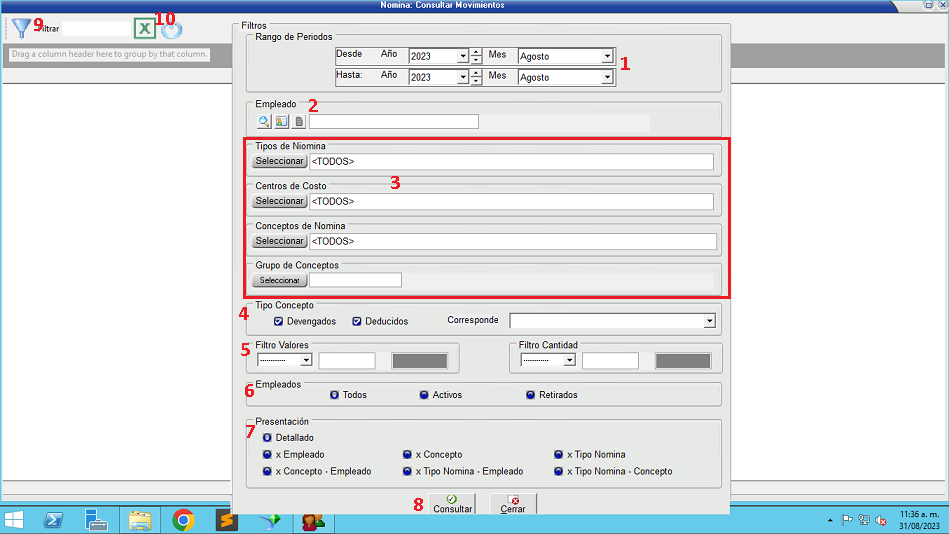
Task: Click the employee document icon
Action: (x=298, y=122)
